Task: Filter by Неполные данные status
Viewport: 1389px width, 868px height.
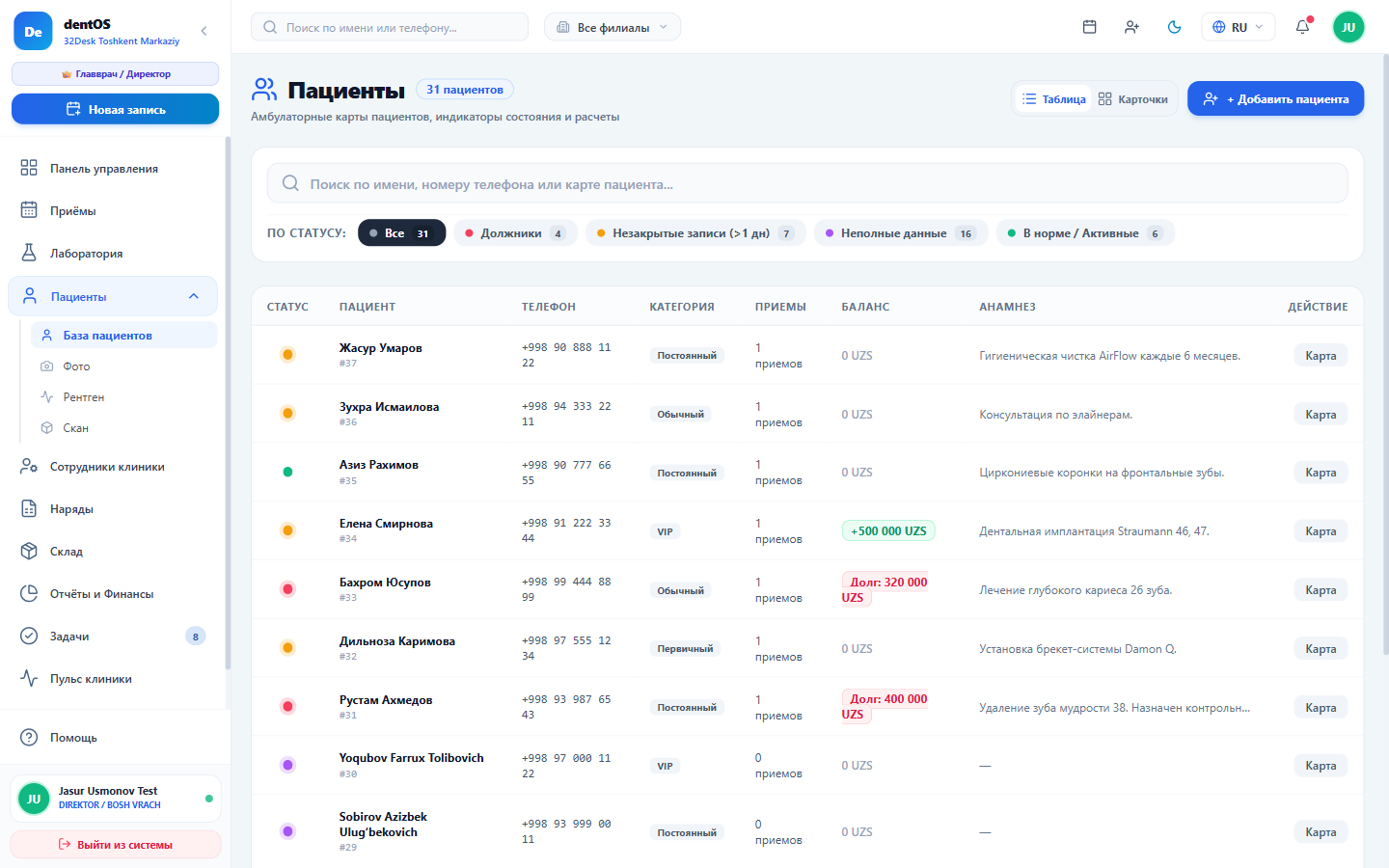Action: (x=901, y=232)
